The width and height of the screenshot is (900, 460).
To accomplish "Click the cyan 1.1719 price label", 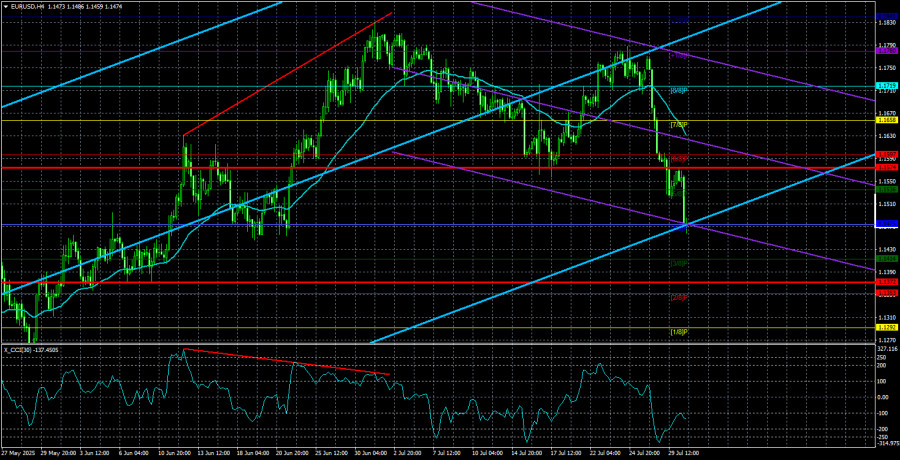I will 885,86.
